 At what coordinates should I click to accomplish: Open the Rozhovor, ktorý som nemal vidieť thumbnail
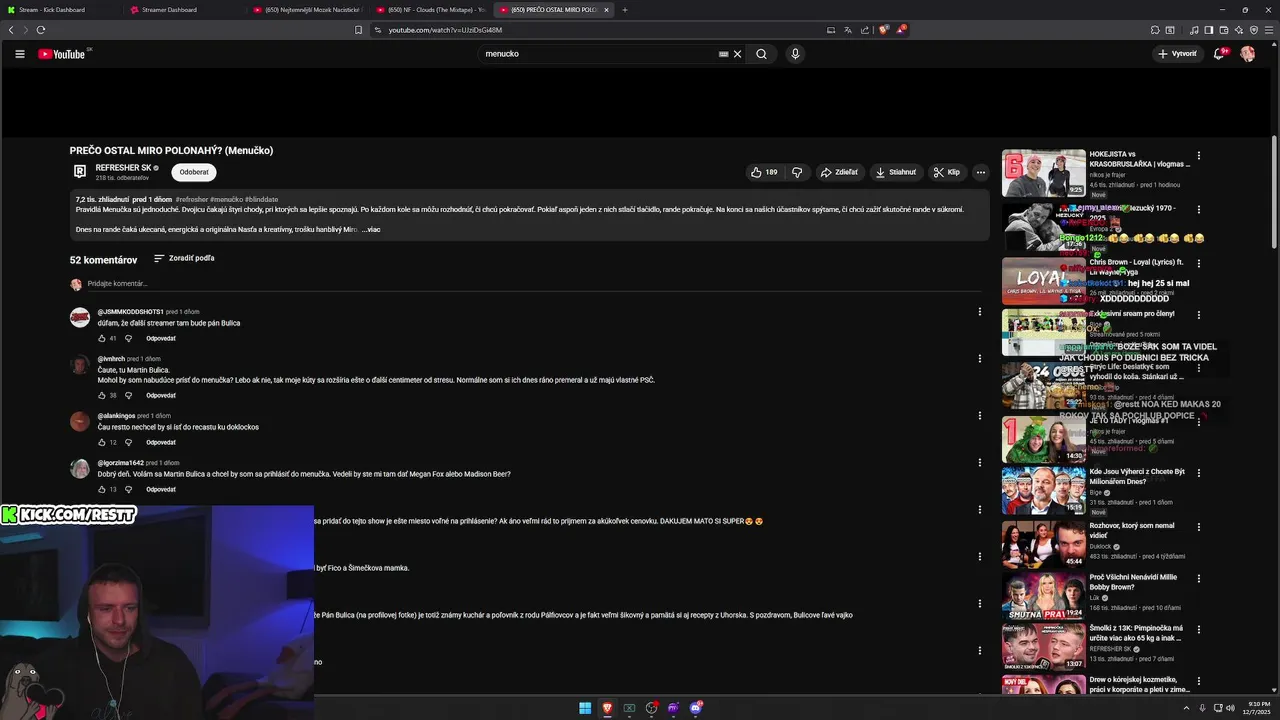point(1044,544)
